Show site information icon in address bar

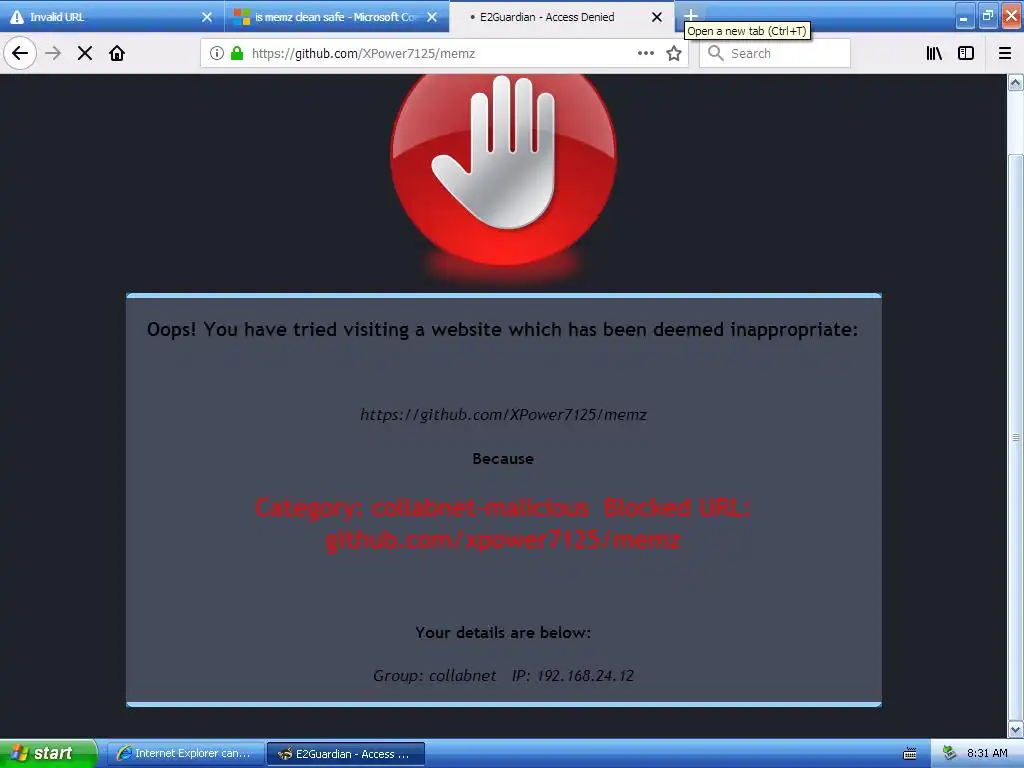pyautogui.click(x=217, y=53)
